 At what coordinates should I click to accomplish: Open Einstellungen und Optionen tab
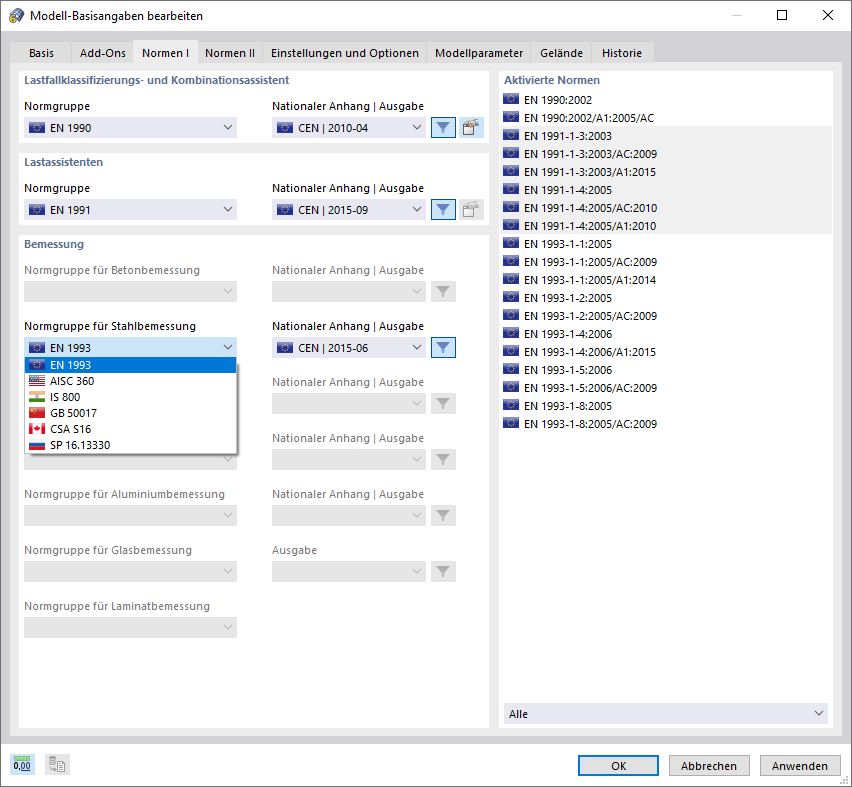(x=345, y=53)
